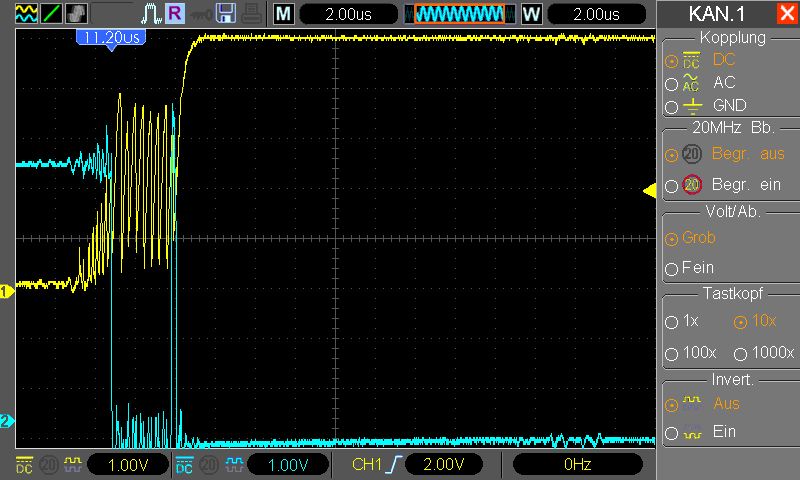
Task: Select Begr. aus bandwidth limit option
Action: 671,155
